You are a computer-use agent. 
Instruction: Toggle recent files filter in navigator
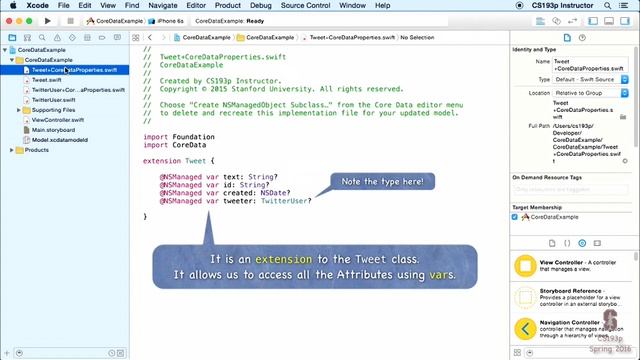pyautogui.click(x=111, y=353)
